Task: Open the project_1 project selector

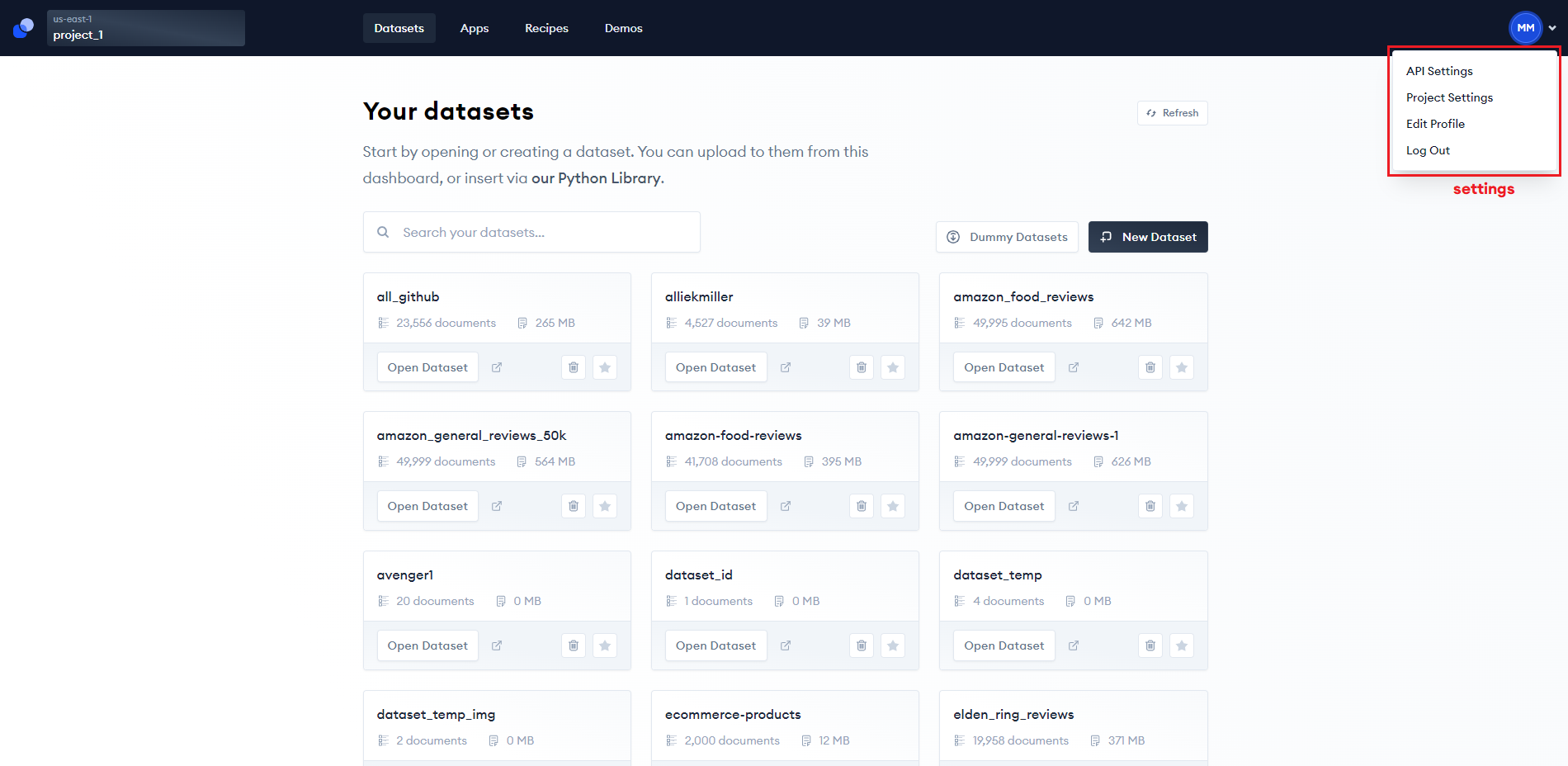Action: point(146,28)
